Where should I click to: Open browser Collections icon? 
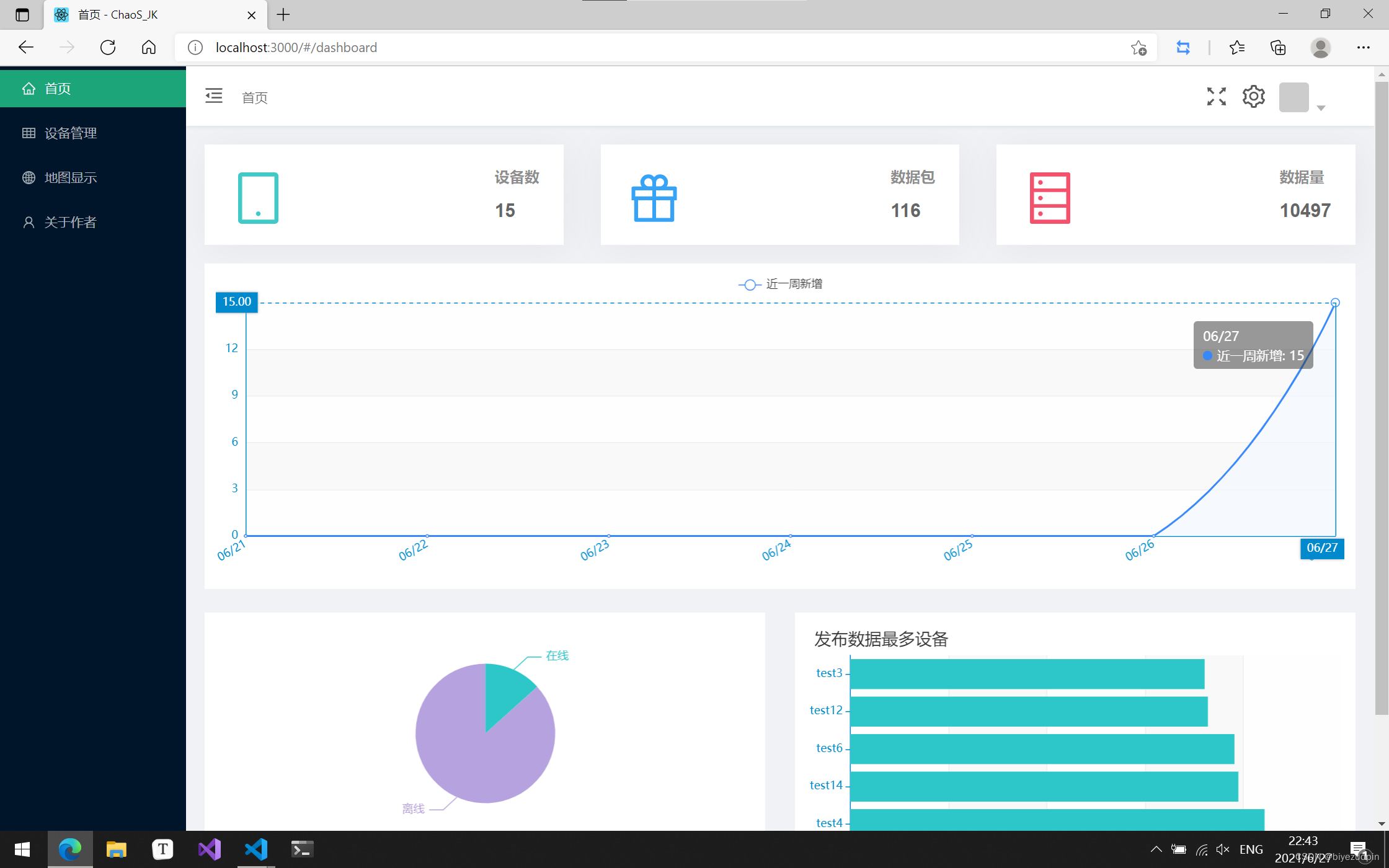coord(1278,48)
